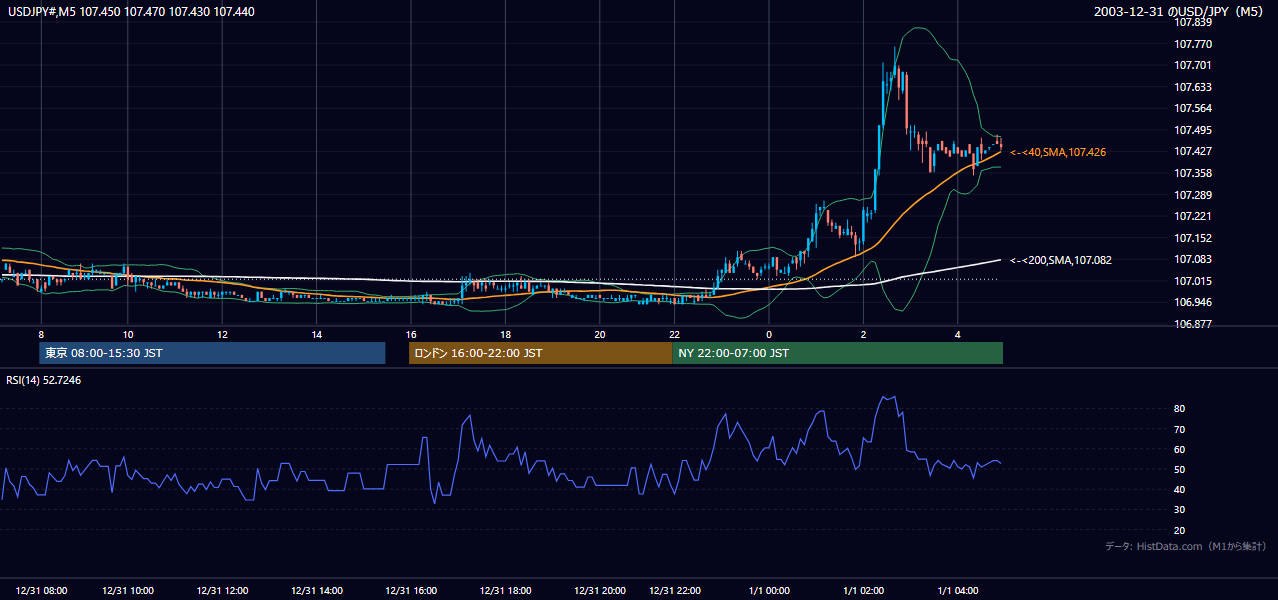
Task: Select the NY 22:00-07:00 JST session bar
Action: point(838,353)
